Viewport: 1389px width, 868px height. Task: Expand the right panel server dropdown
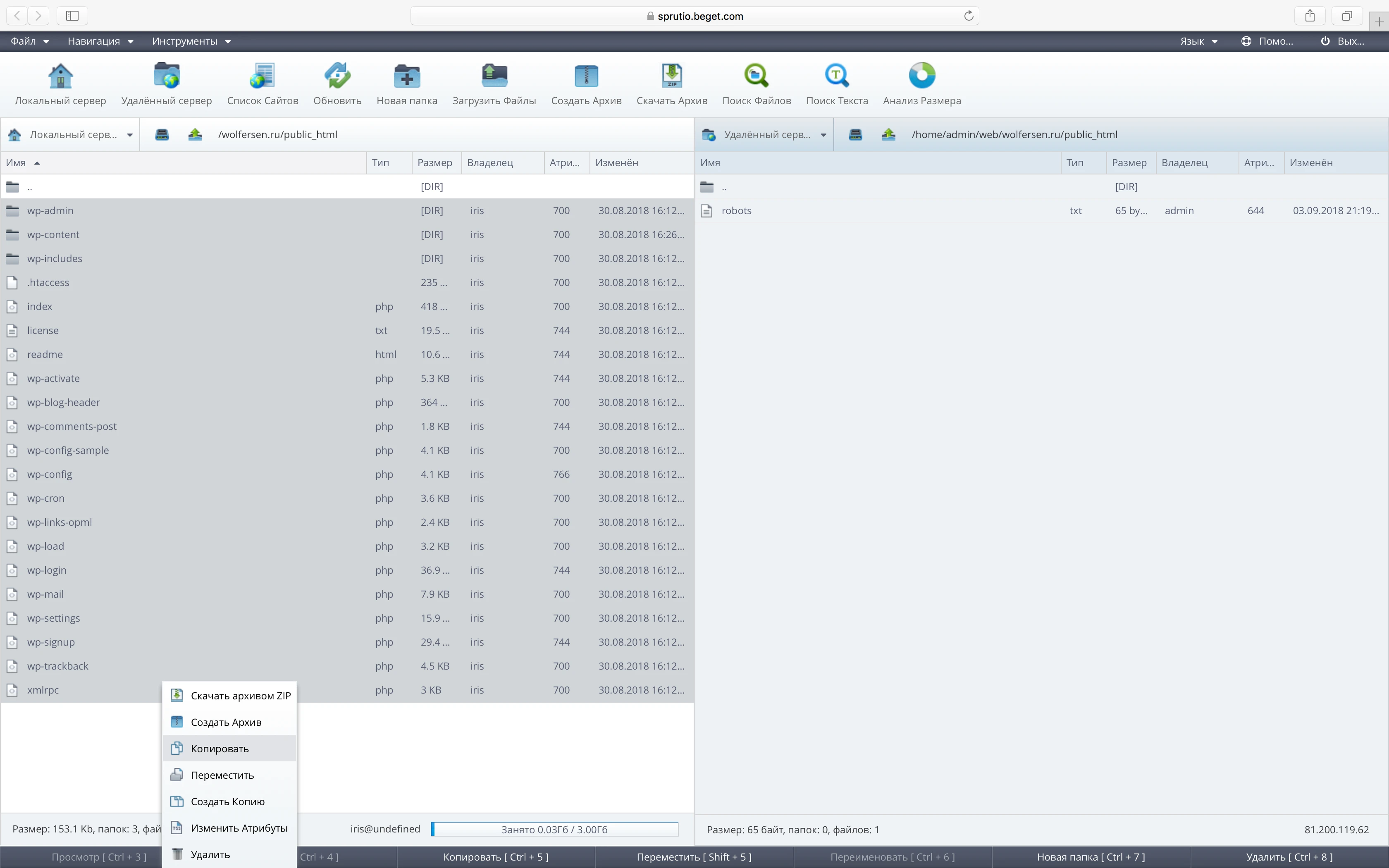[x=823, y=135]
